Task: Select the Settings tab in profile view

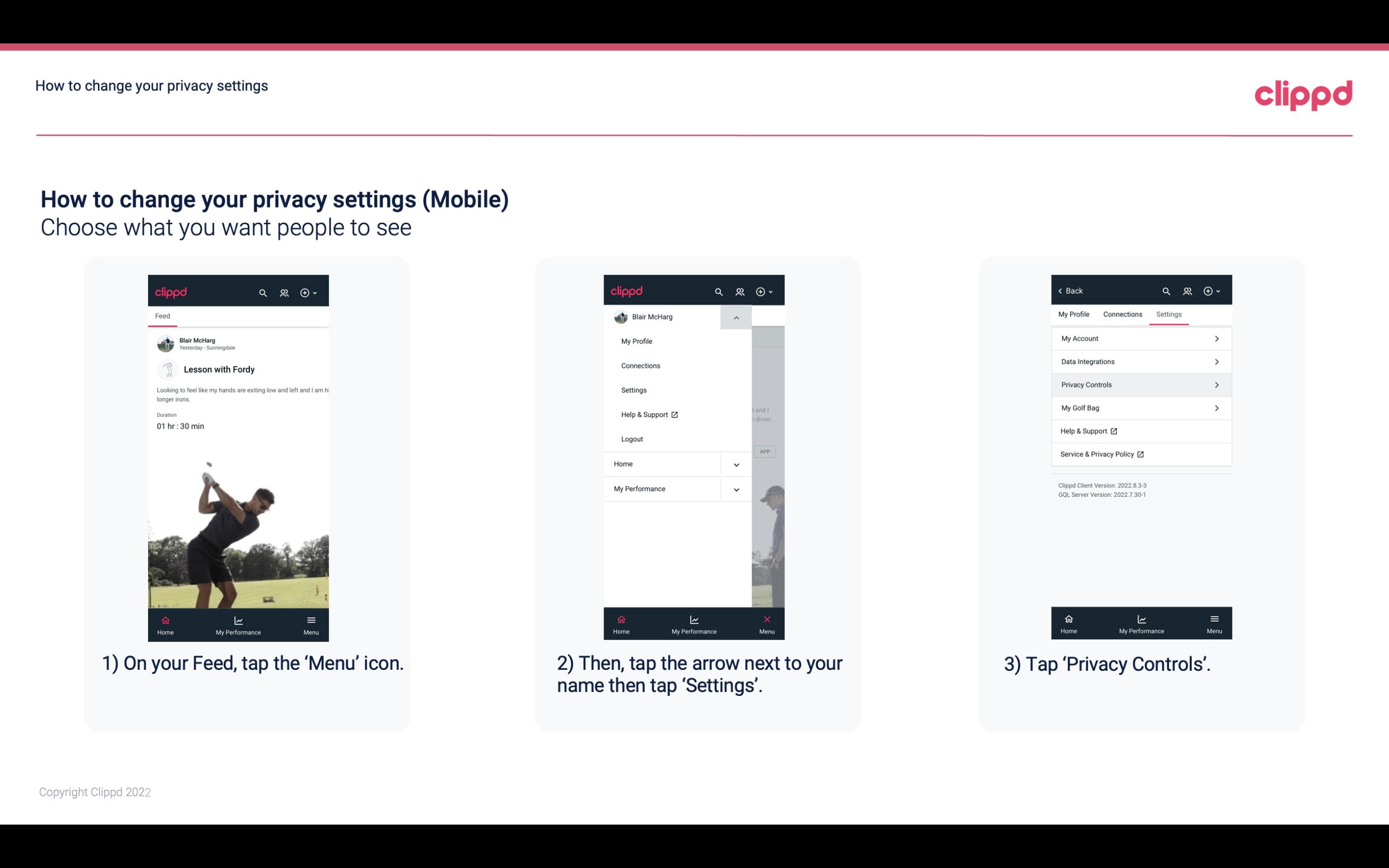Action: [x=1168, y=314]
